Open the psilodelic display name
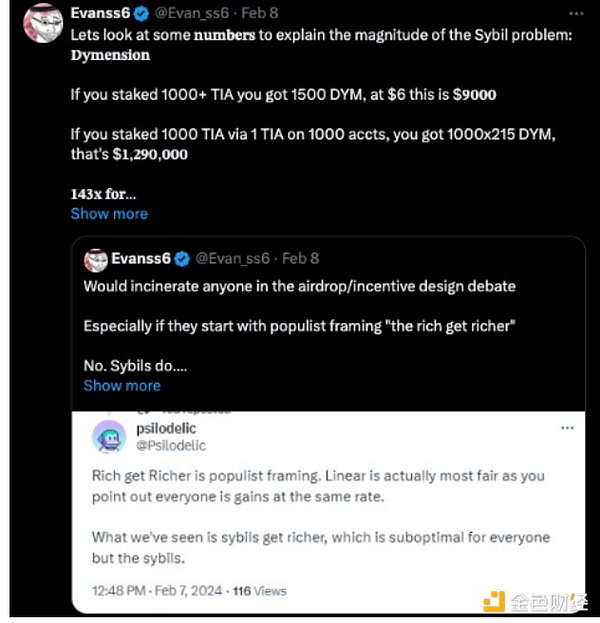600x623 pixels. [166, 429]
